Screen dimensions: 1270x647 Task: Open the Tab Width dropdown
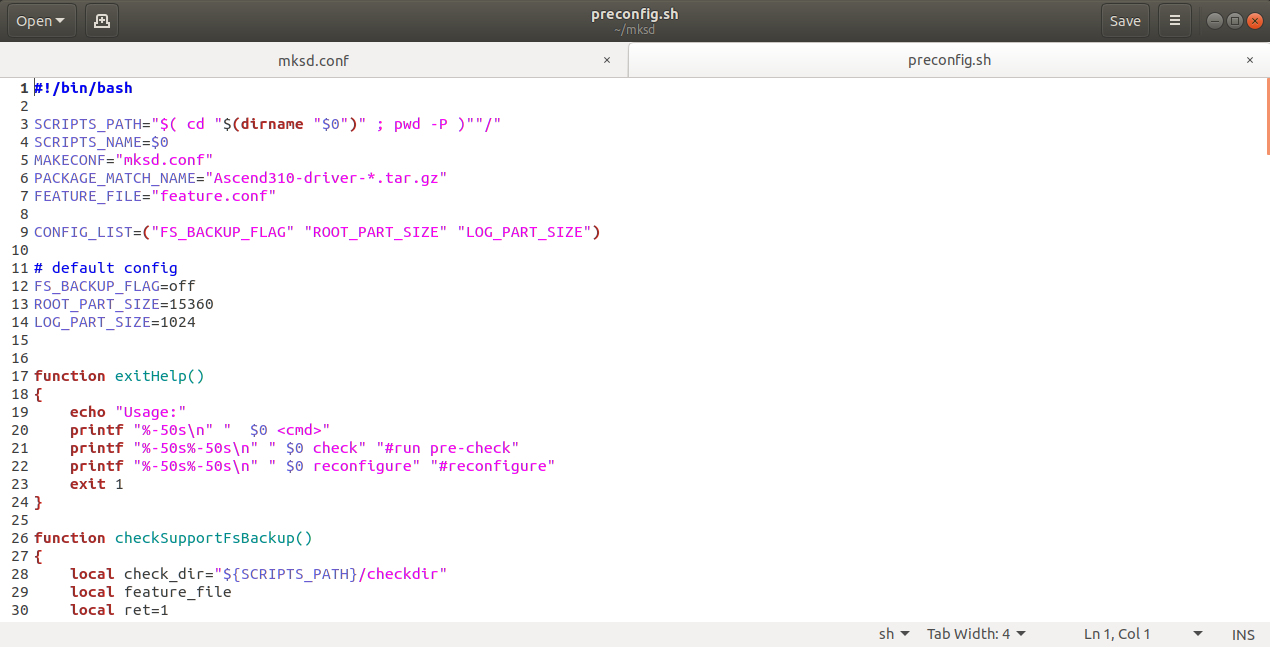(x=976, y=634)
